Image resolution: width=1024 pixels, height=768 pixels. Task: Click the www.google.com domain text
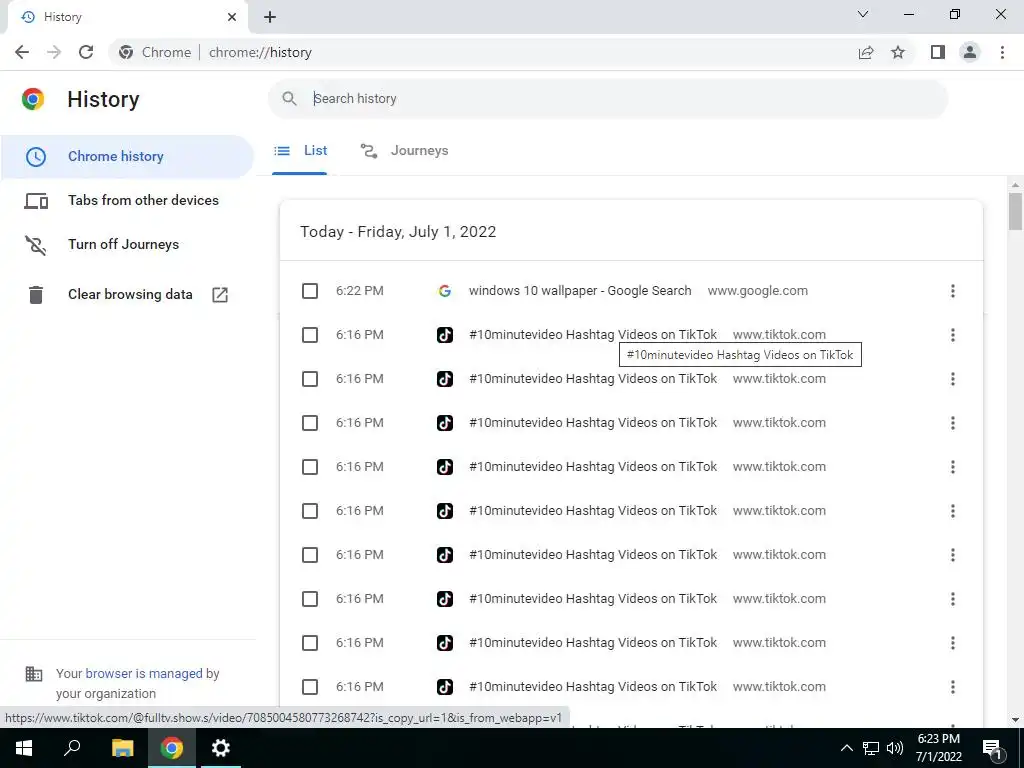click(758, 291)
